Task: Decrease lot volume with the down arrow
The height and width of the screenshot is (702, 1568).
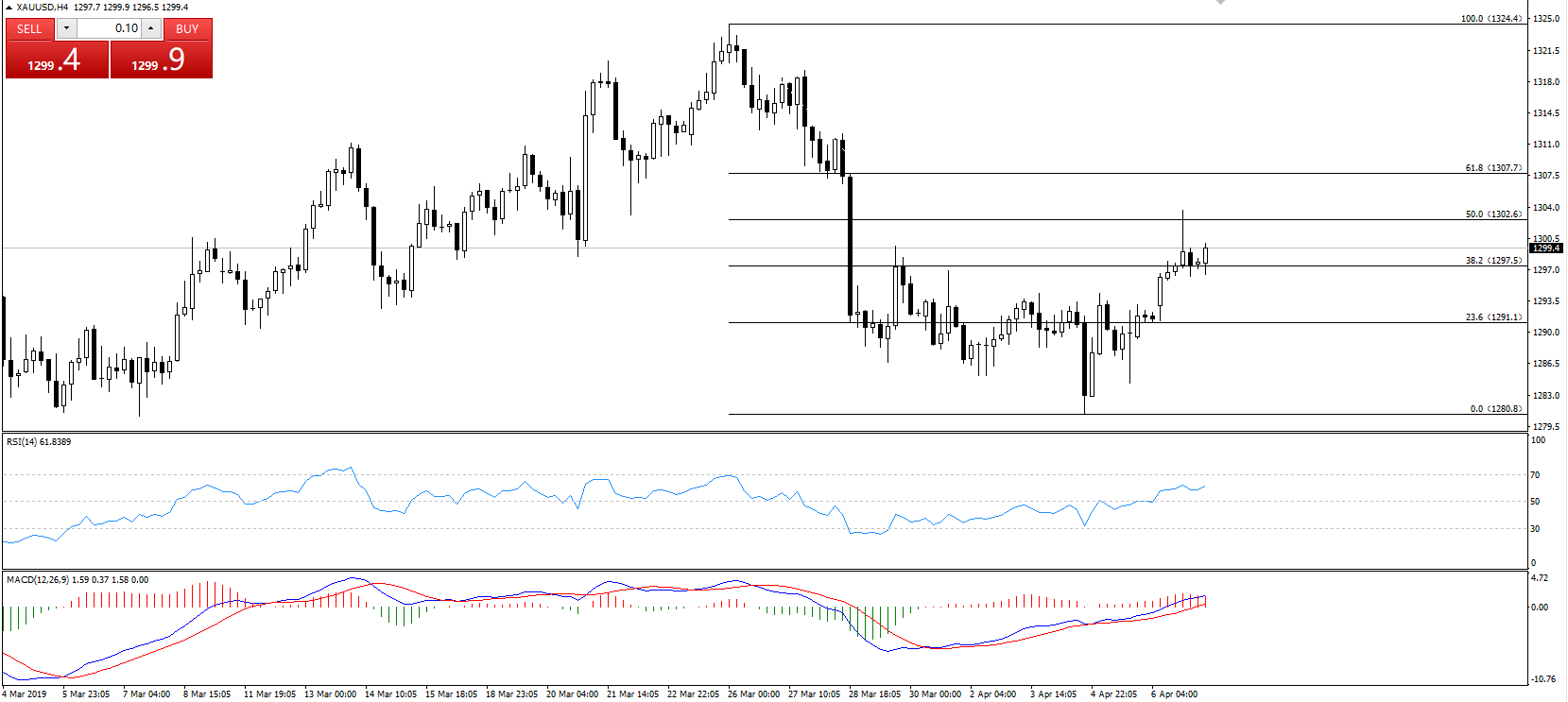Action: (x=66, y=28)
